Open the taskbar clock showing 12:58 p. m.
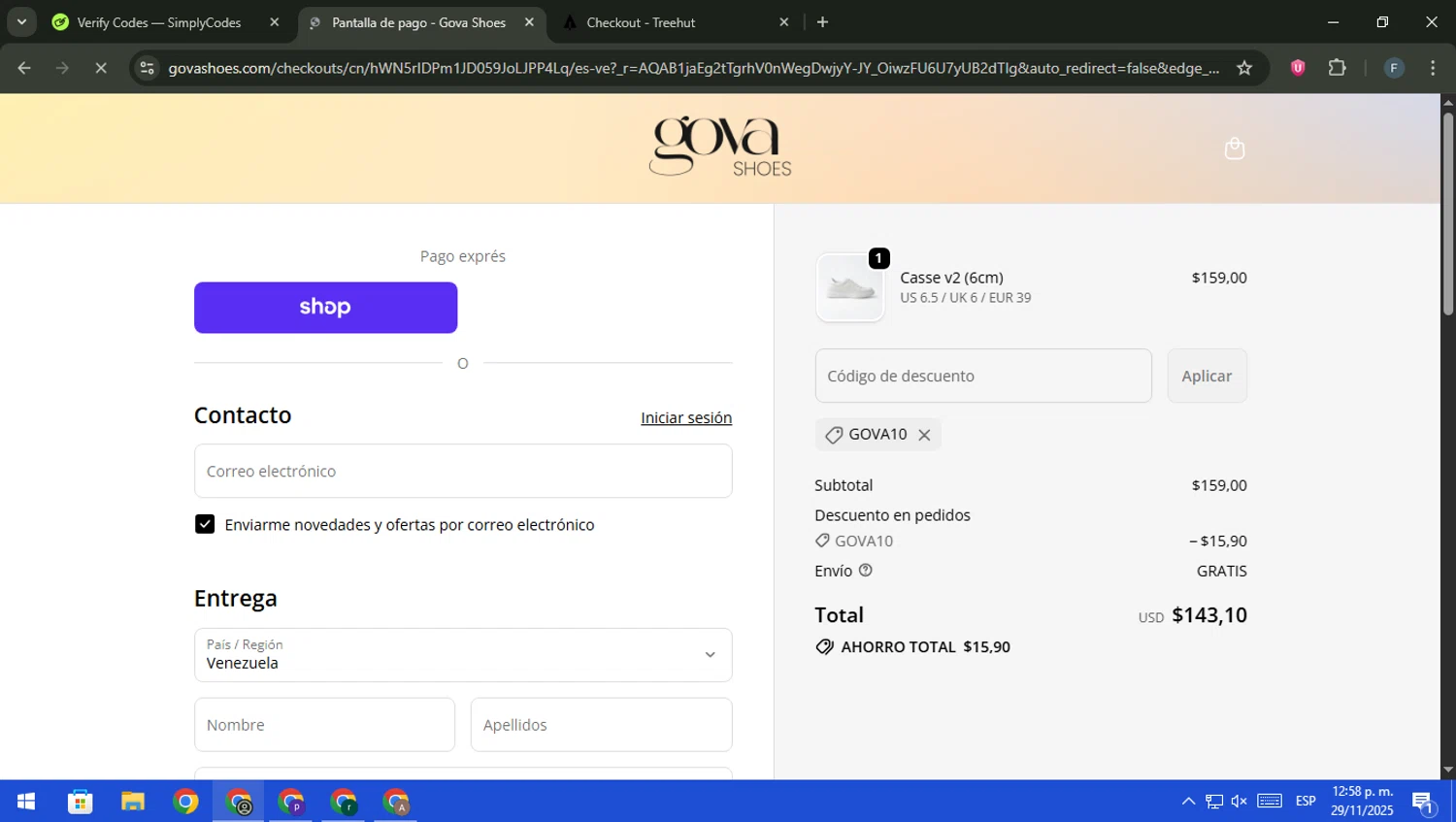This screenshot has width=1456, height=822. coord(1362,801)
